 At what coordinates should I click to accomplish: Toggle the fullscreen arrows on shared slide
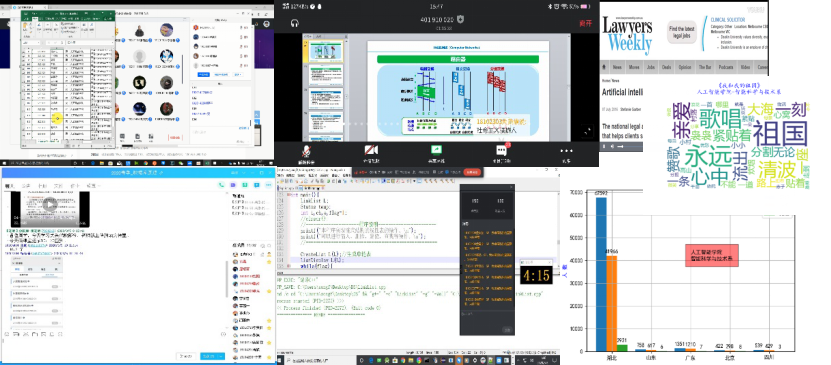point(587,130)
